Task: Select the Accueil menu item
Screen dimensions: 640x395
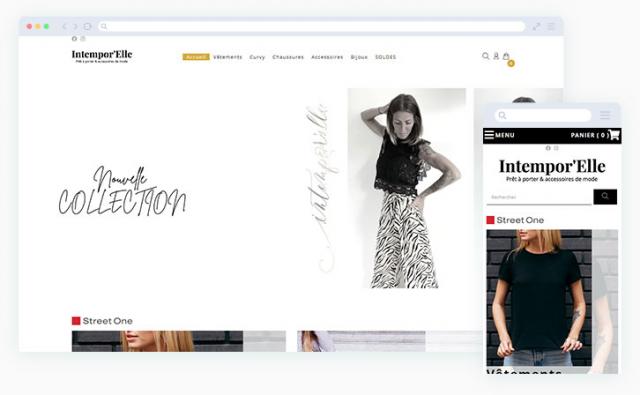Action: click(x=196, y=57)
